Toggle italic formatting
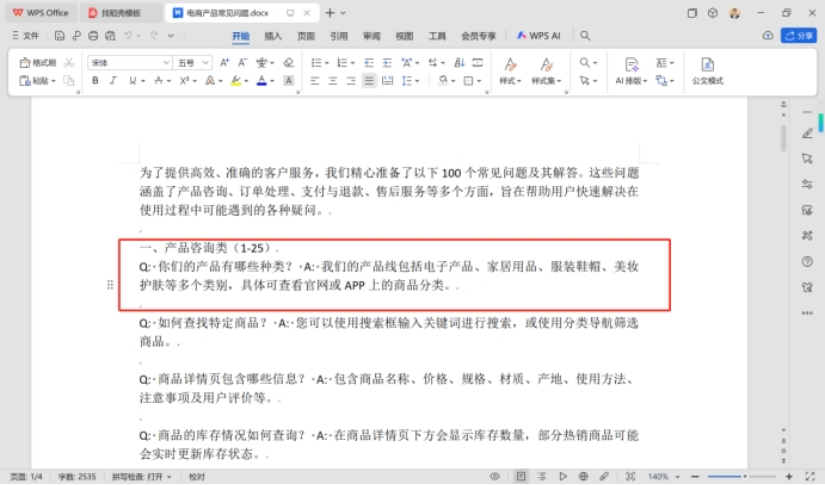This screenshot has width=825, height=485. 112,80
